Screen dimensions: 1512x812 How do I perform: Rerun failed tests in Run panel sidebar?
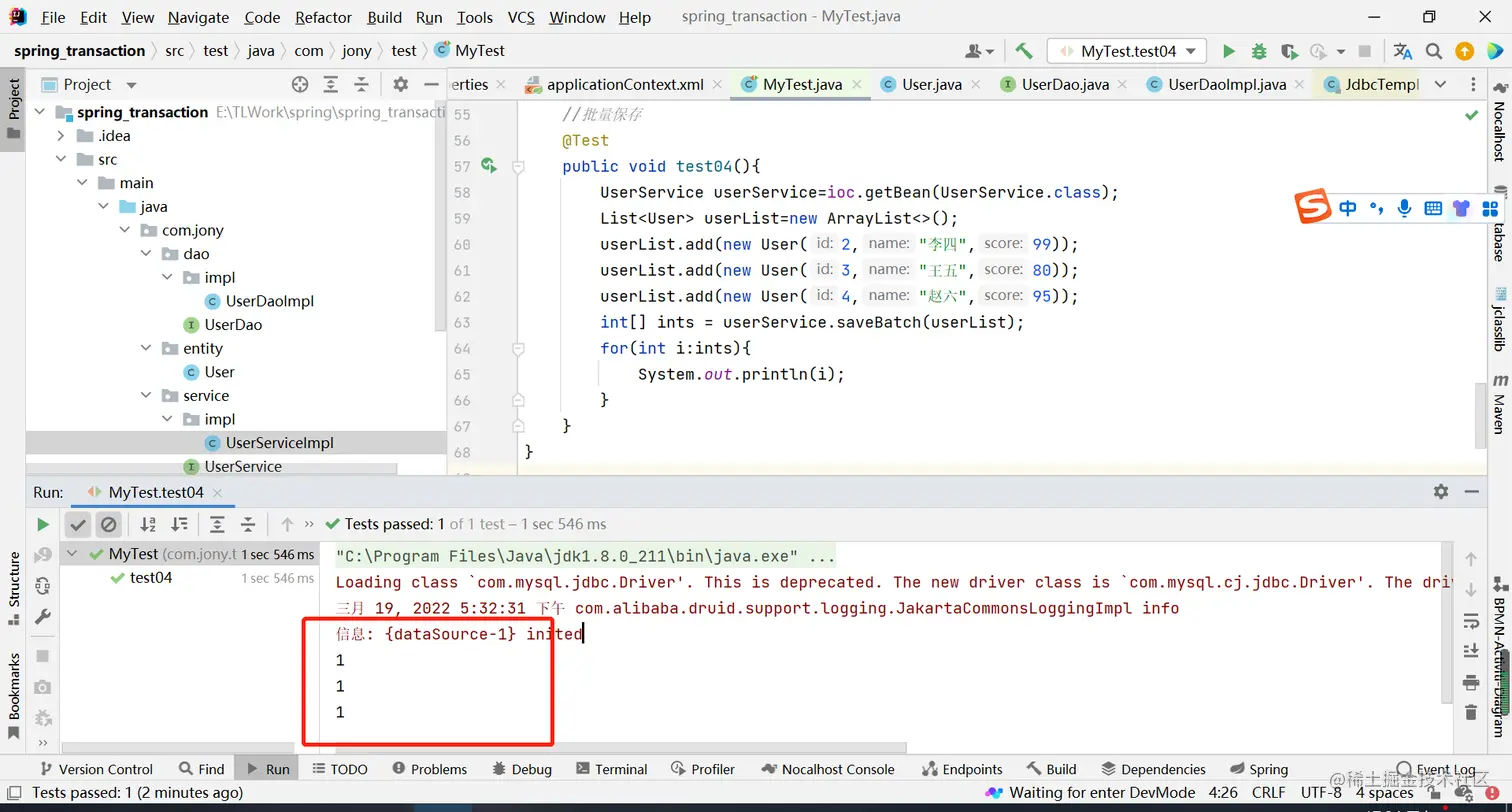pos(42,556)
